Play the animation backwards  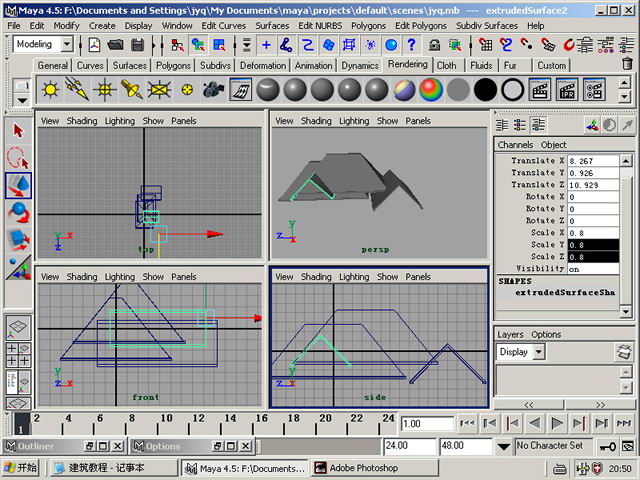pos(535,424)
